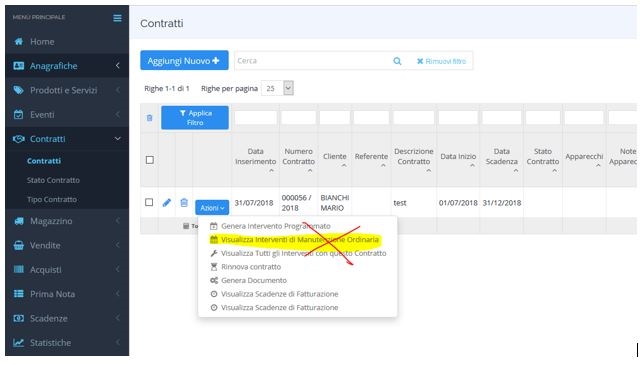This screenshot has height=365, width=640.
Task: Open Contratti submenu item
Action: click(x=44, y=161)
